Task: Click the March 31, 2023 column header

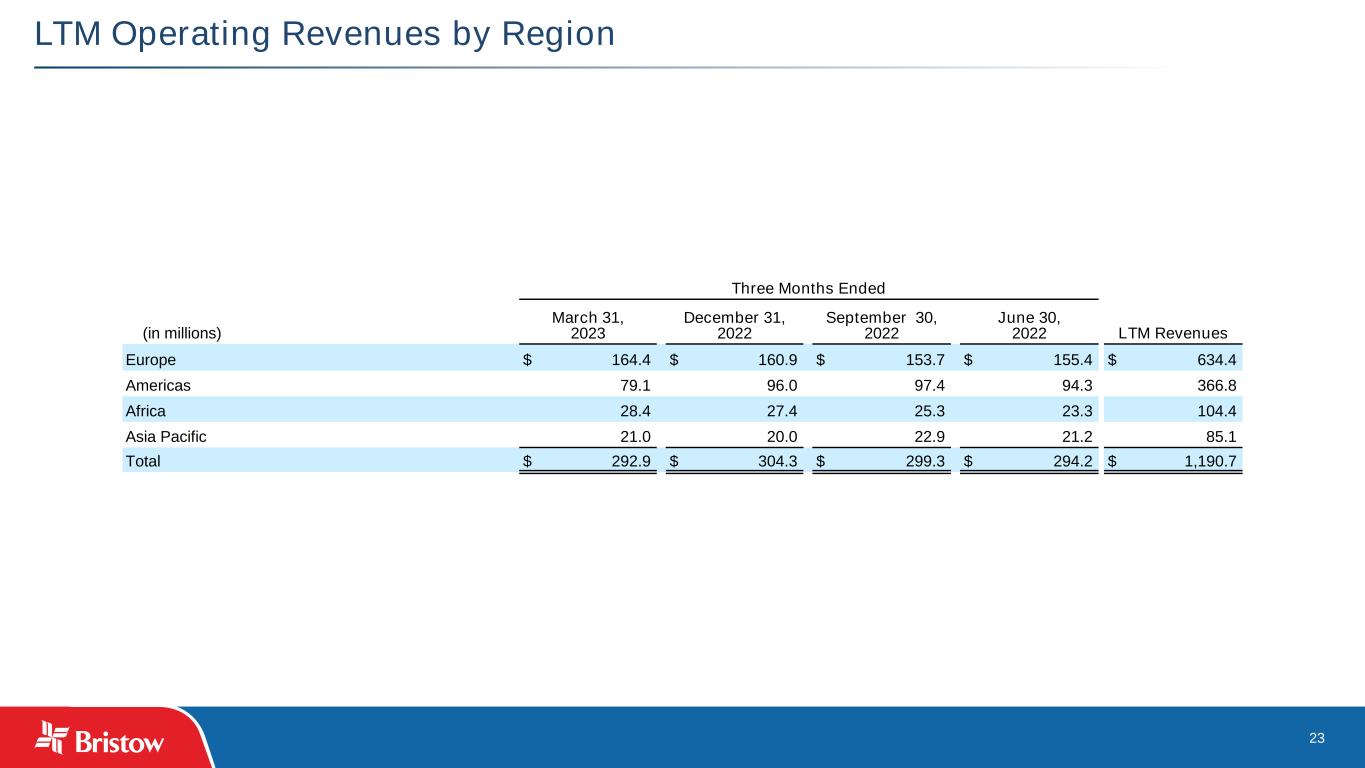Action: pyautogui.click(x=588, y=326)
